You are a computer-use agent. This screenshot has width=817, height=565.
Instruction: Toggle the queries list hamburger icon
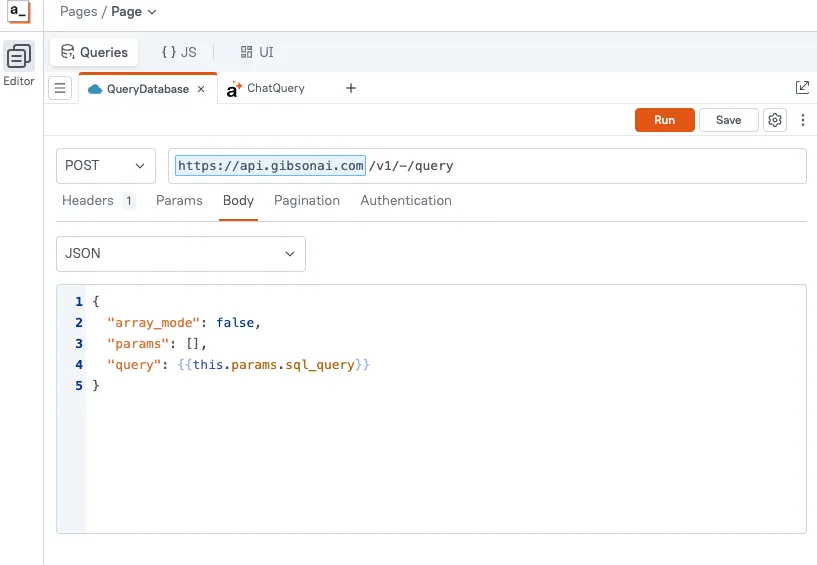tap(60, 88)
